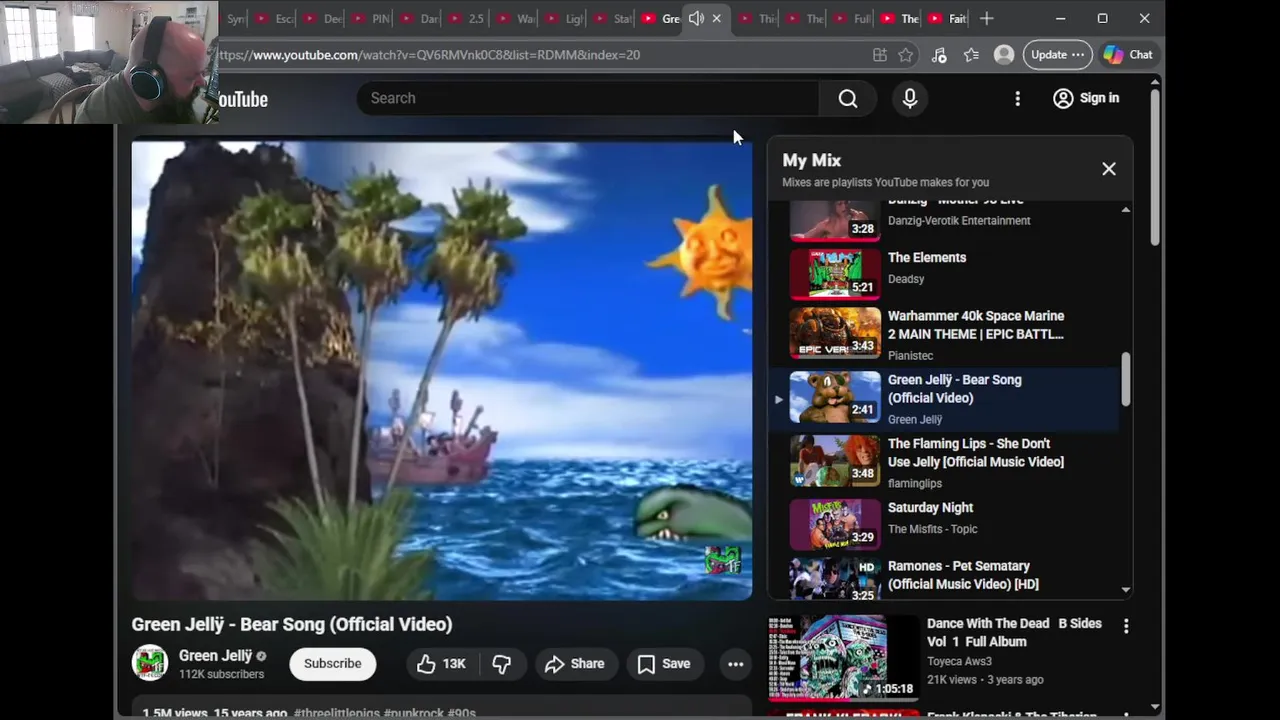Switch to the 'Fait' tab
Image resolution: width=1280 pixels, height=720 pixels.
tap(947, 18)
